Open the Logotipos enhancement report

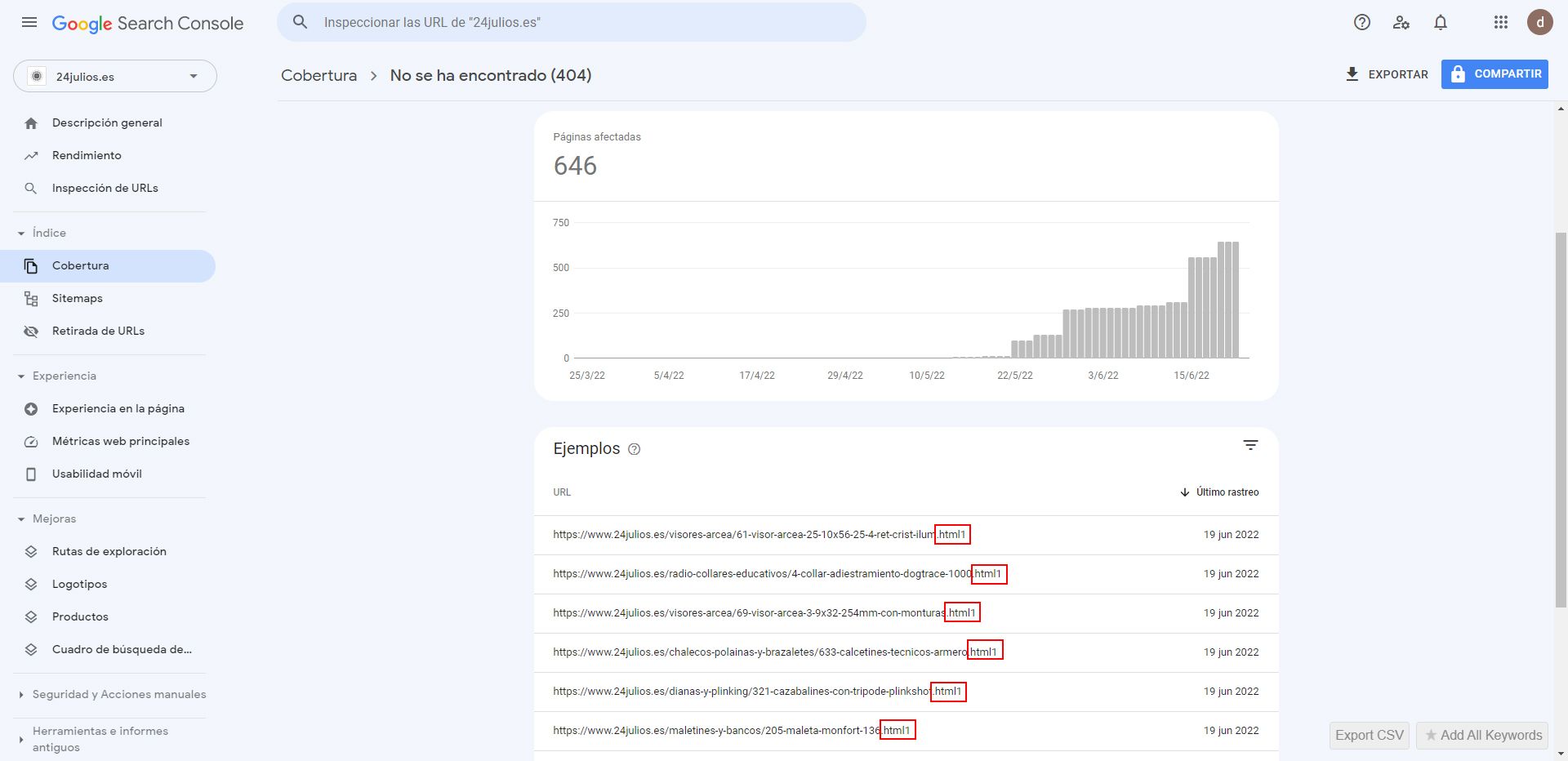[79, 585]
